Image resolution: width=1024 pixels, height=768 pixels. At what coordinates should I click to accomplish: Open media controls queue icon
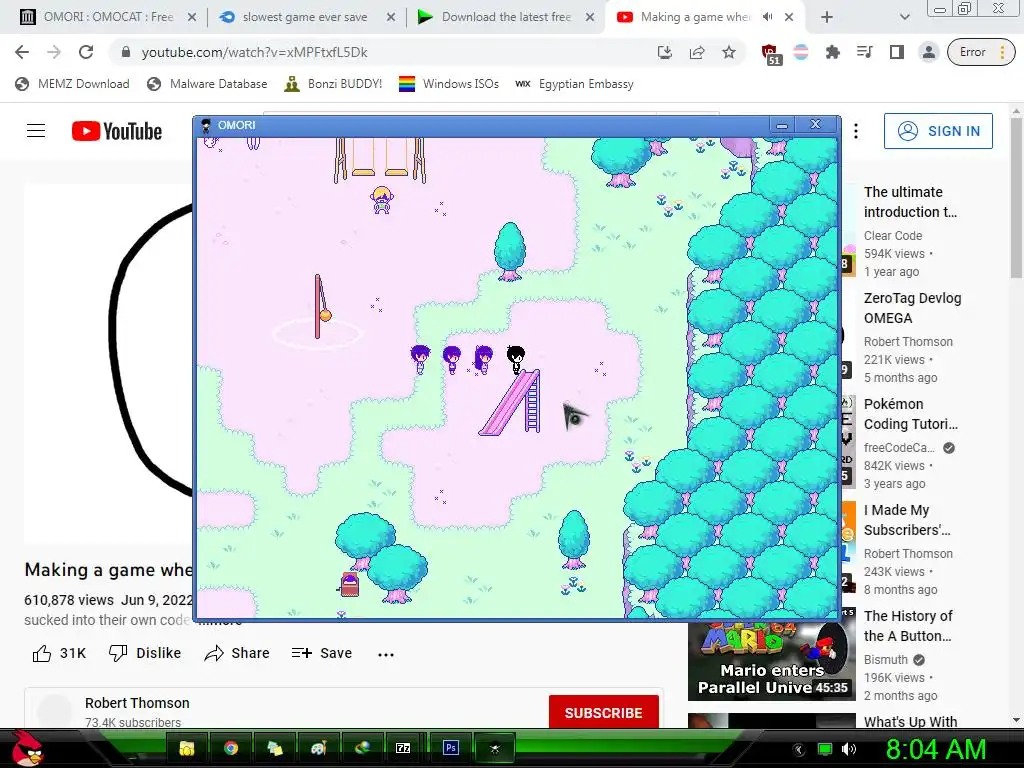(x=865, y=52)
